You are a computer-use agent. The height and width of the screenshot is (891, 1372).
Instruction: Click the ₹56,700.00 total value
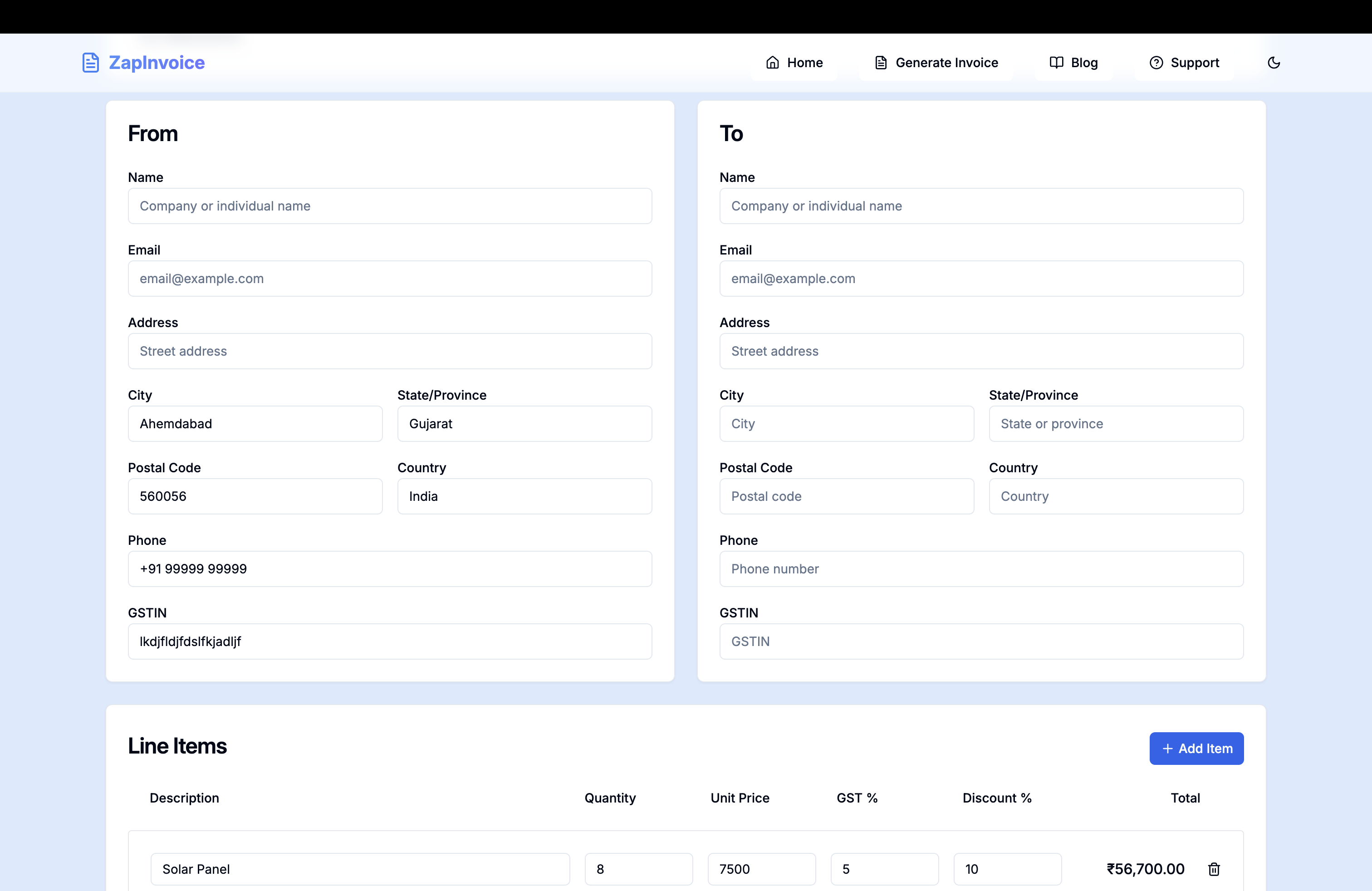point(1146,869)
